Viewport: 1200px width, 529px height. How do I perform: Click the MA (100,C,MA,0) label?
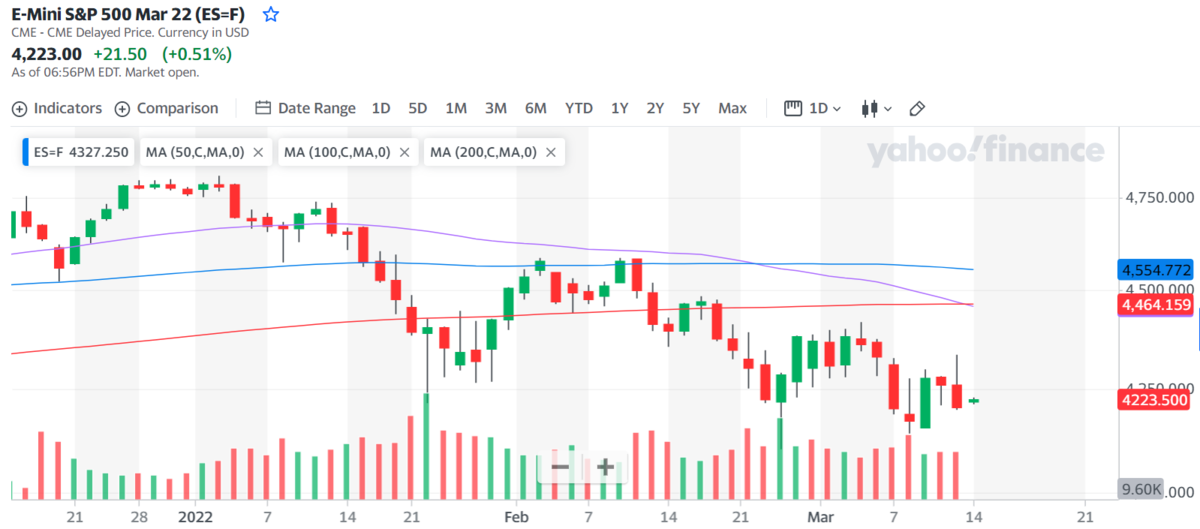tap(337, 152)
